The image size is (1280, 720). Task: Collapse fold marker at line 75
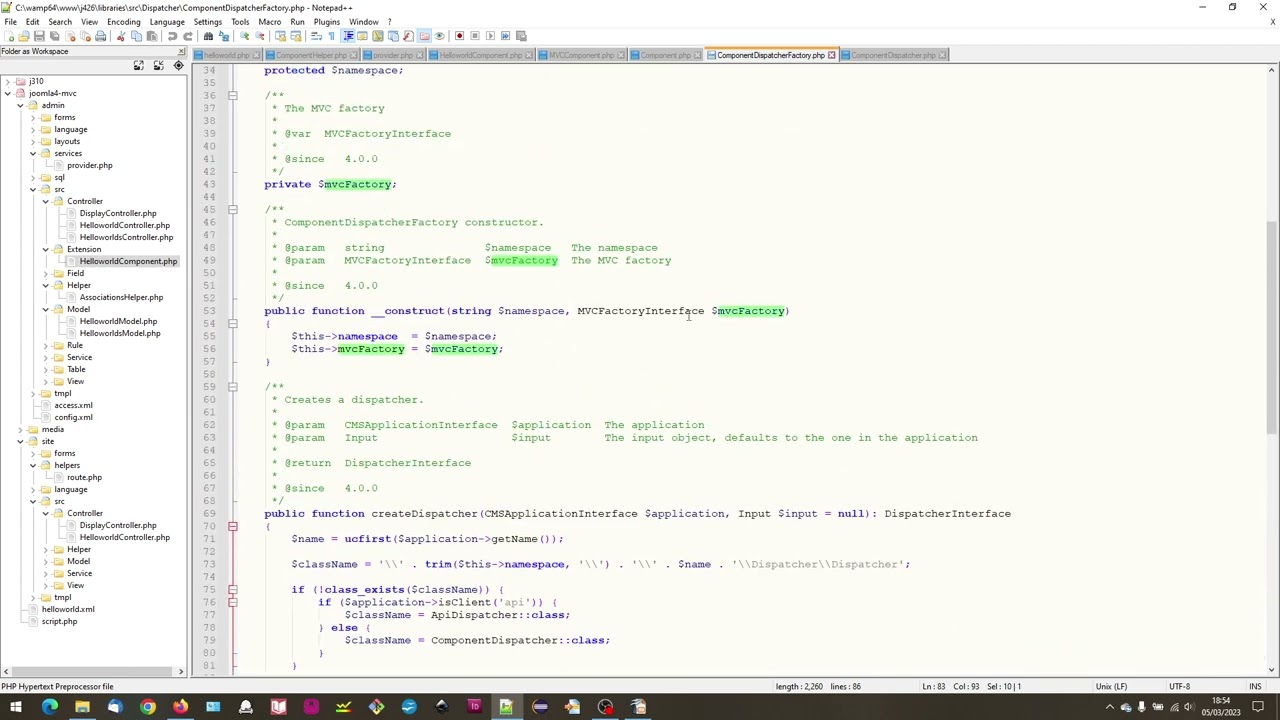point(232,589)
